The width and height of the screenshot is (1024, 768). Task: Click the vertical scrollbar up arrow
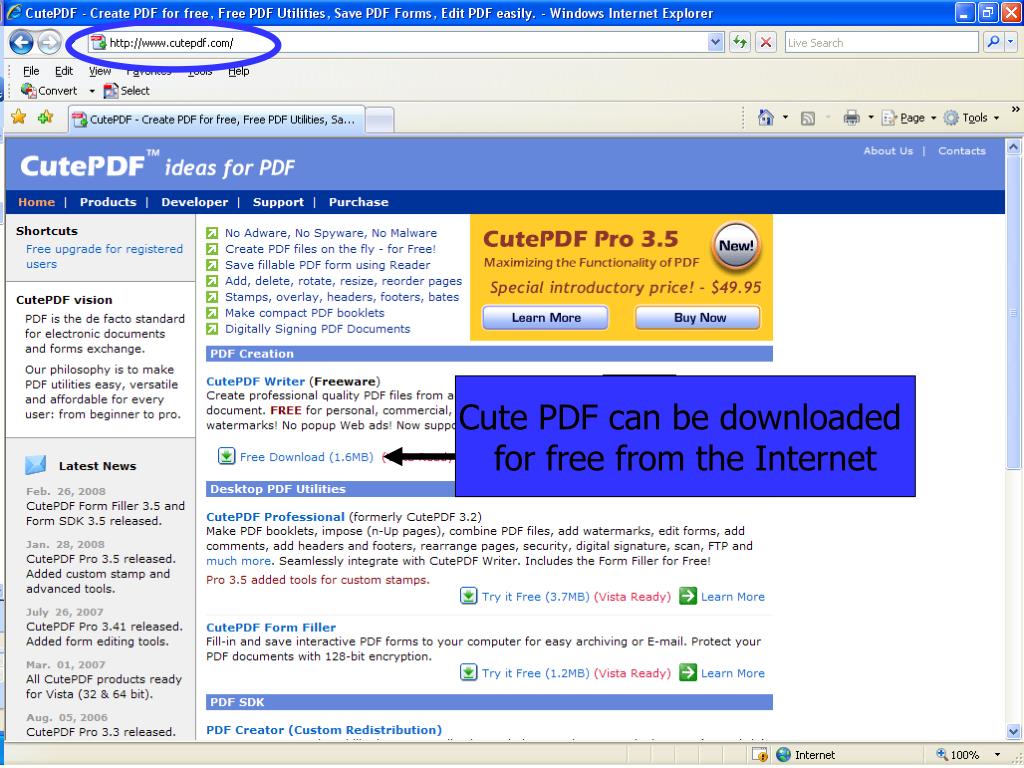[1013, 147]
